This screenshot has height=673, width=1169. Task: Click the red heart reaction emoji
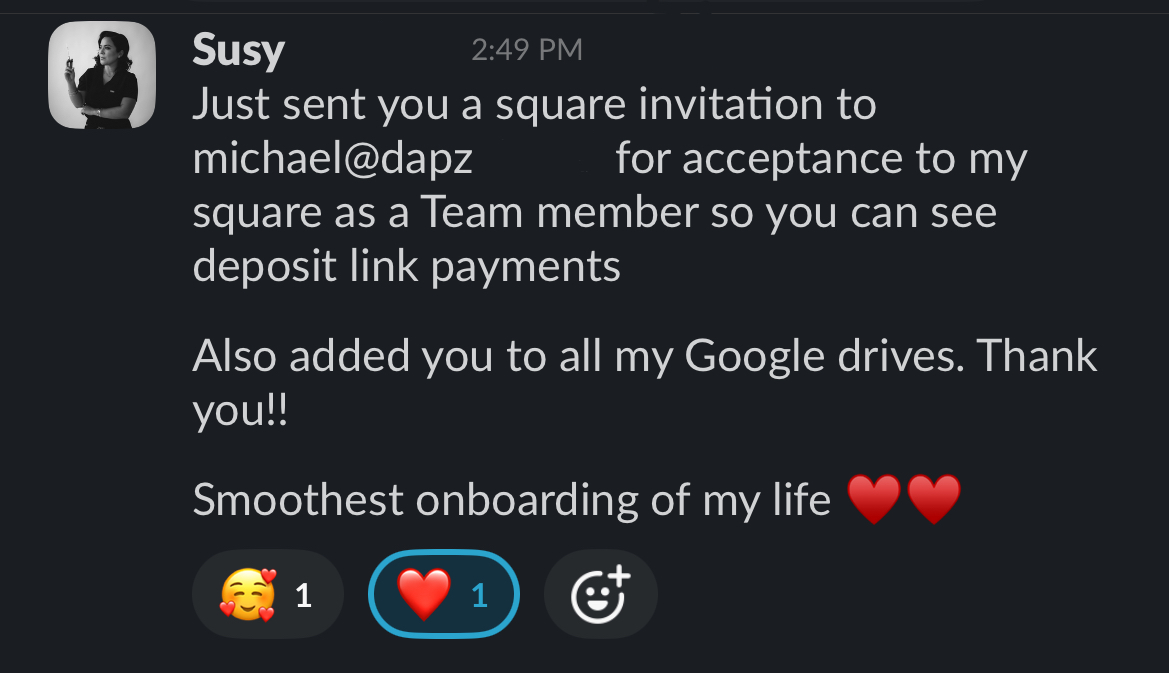pyautogui.click(x=425, y=595)
